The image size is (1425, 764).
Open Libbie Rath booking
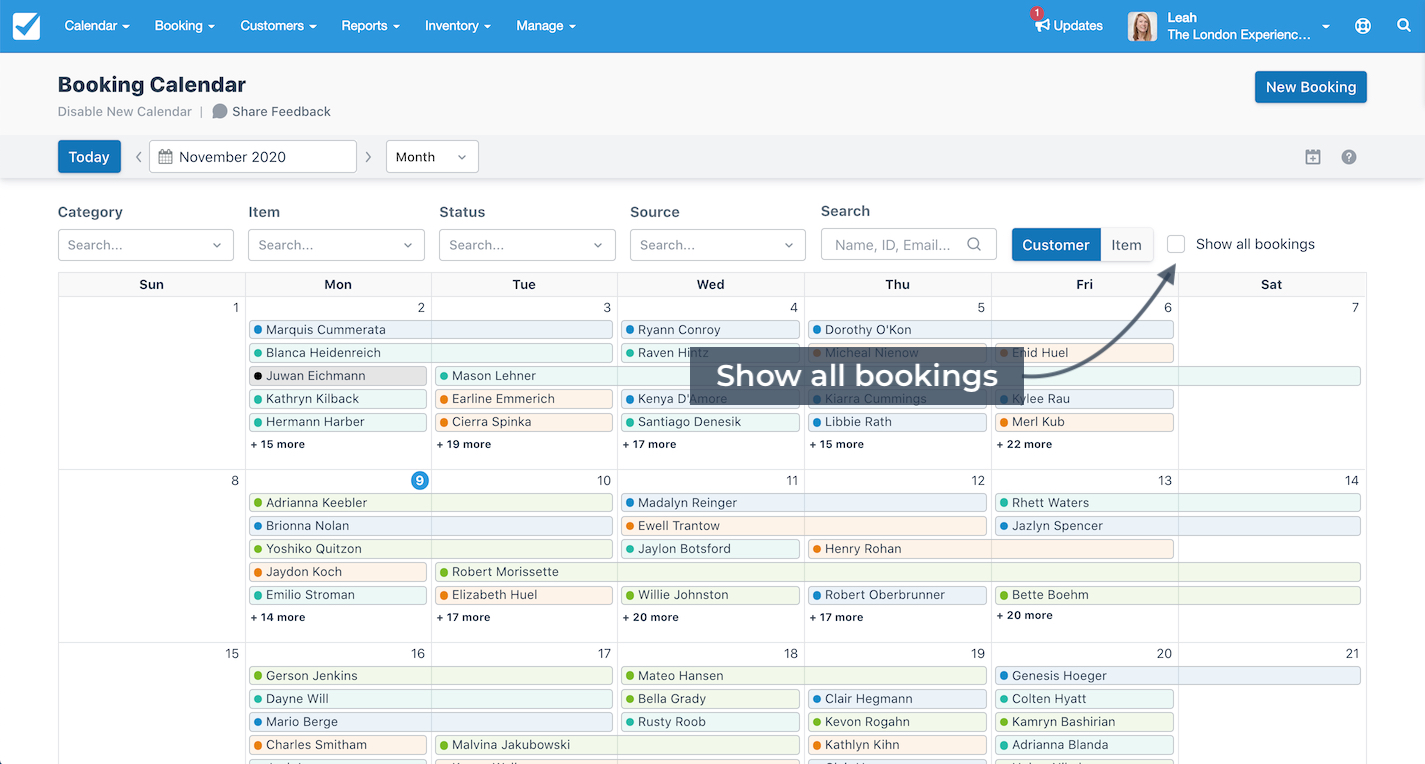897,422
